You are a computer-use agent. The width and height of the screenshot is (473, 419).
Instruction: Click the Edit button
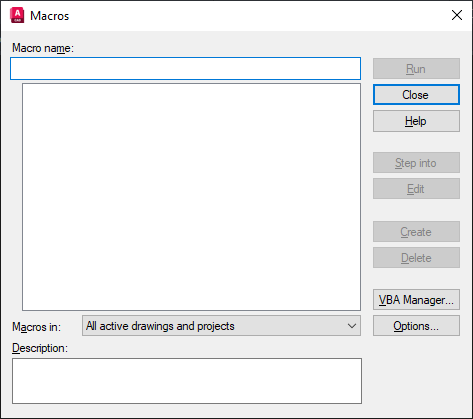pyautogui.click(x=416, y=189)
